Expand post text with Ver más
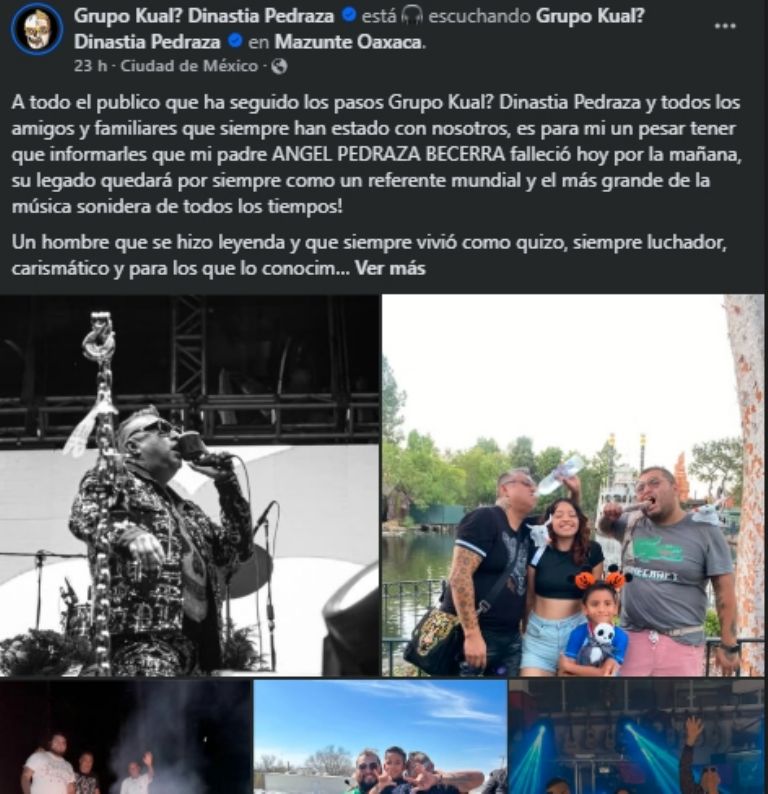This screenshot has height=794, width=768. click(x=390, y=268)
